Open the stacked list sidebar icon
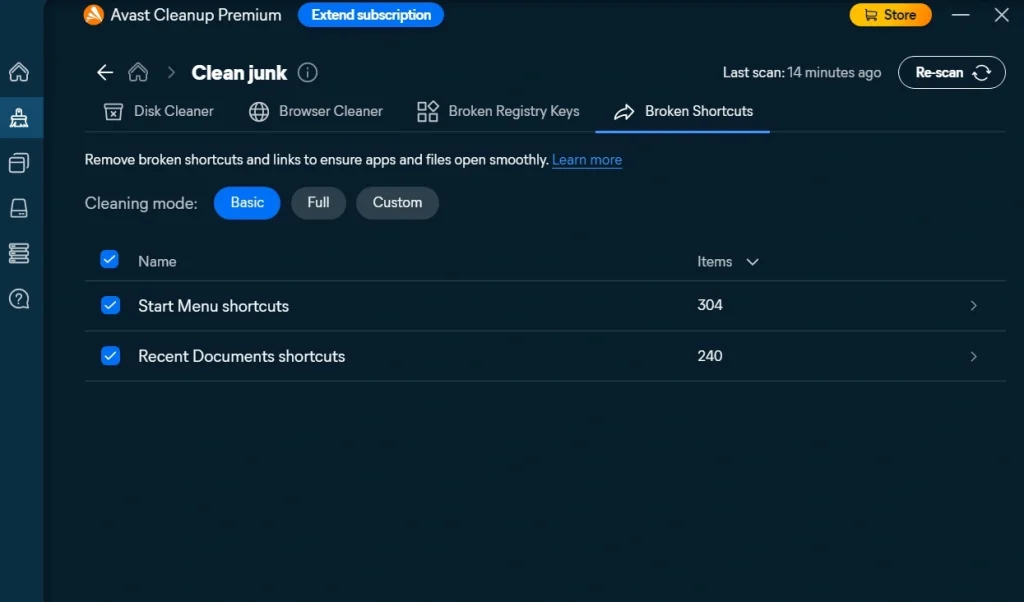 (x=19, y=253)
